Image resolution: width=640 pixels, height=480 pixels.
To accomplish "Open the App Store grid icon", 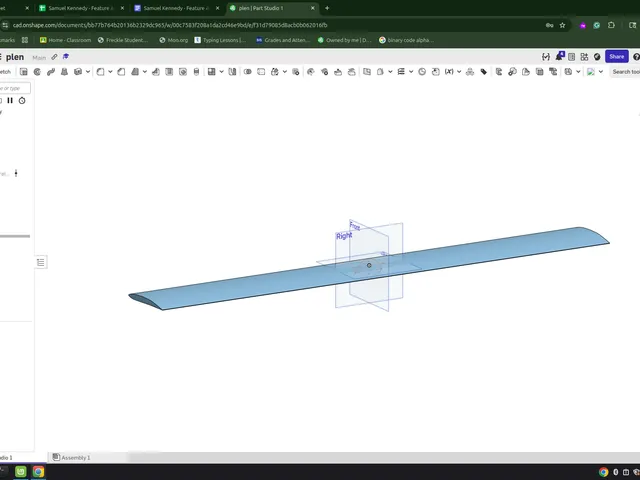I will tap(584, 57).
